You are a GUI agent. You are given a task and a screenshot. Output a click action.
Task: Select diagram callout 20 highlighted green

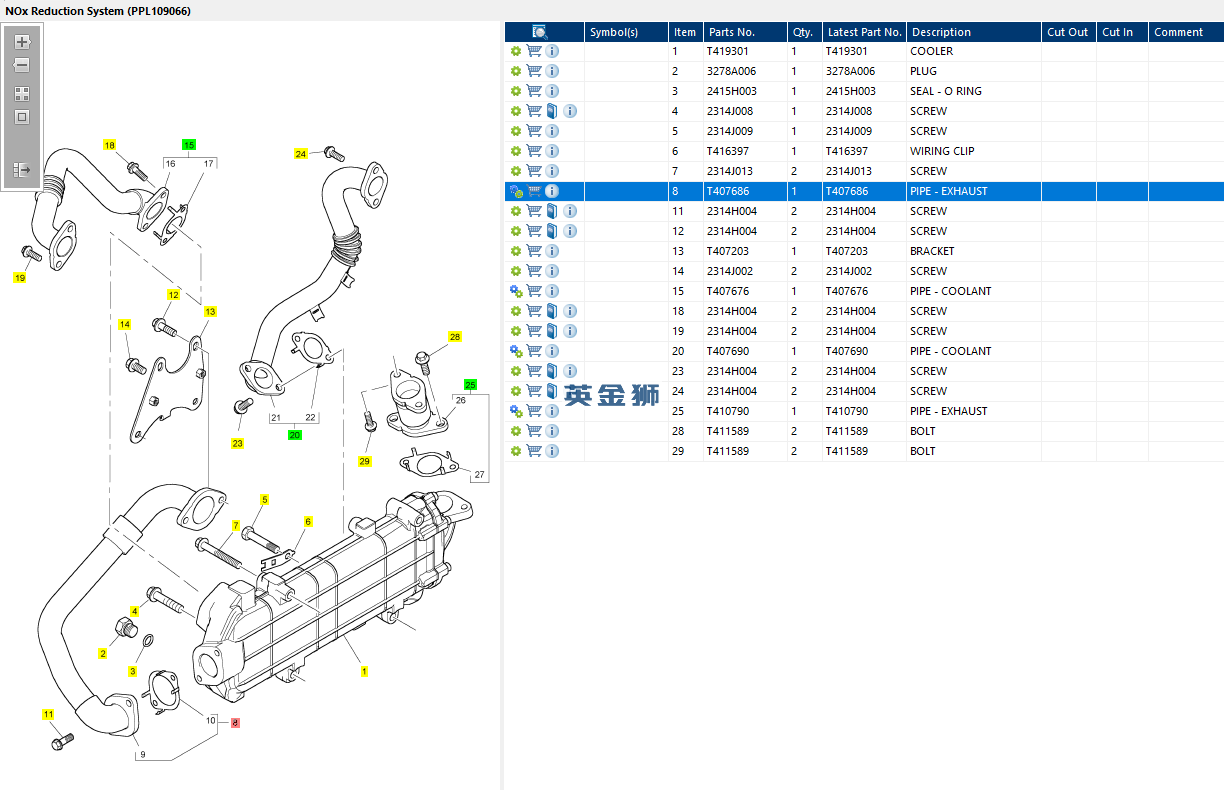[x=294, y=435]
